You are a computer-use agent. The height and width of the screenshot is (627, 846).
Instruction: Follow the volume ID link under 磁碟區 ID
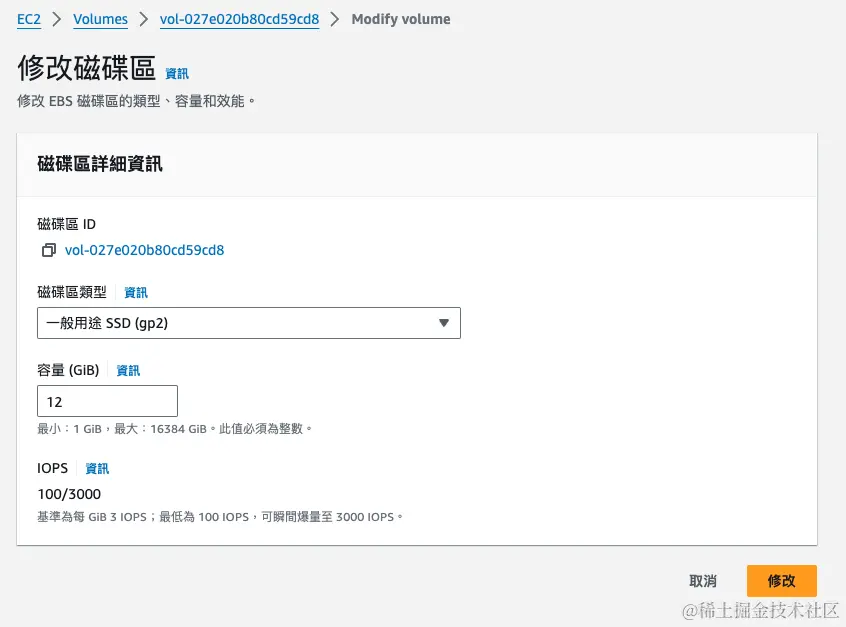[x=145, y=250]
